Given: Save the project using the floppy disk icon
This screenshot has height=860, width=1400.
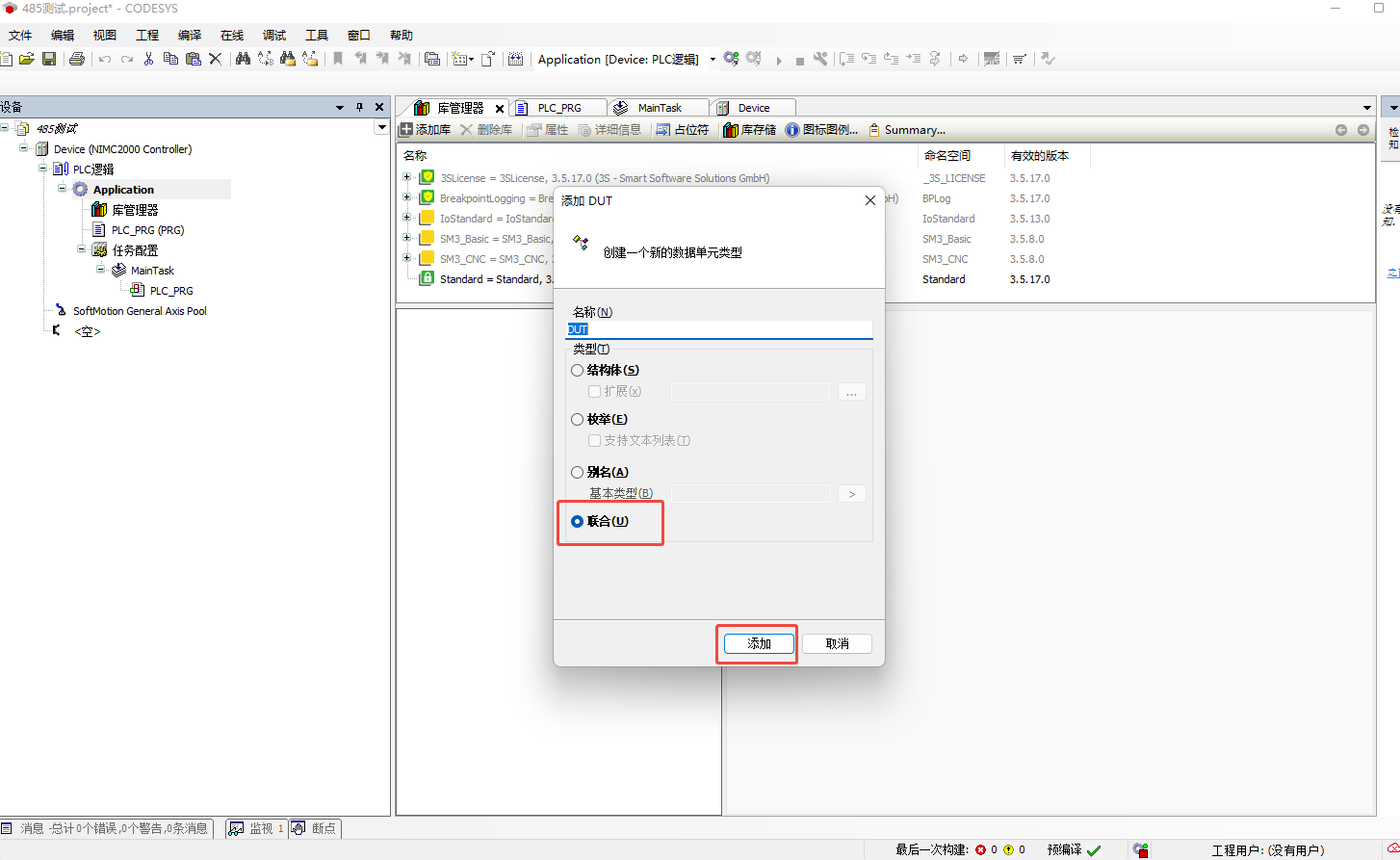Looking at the screenshot, I should (x=49, y=59).
